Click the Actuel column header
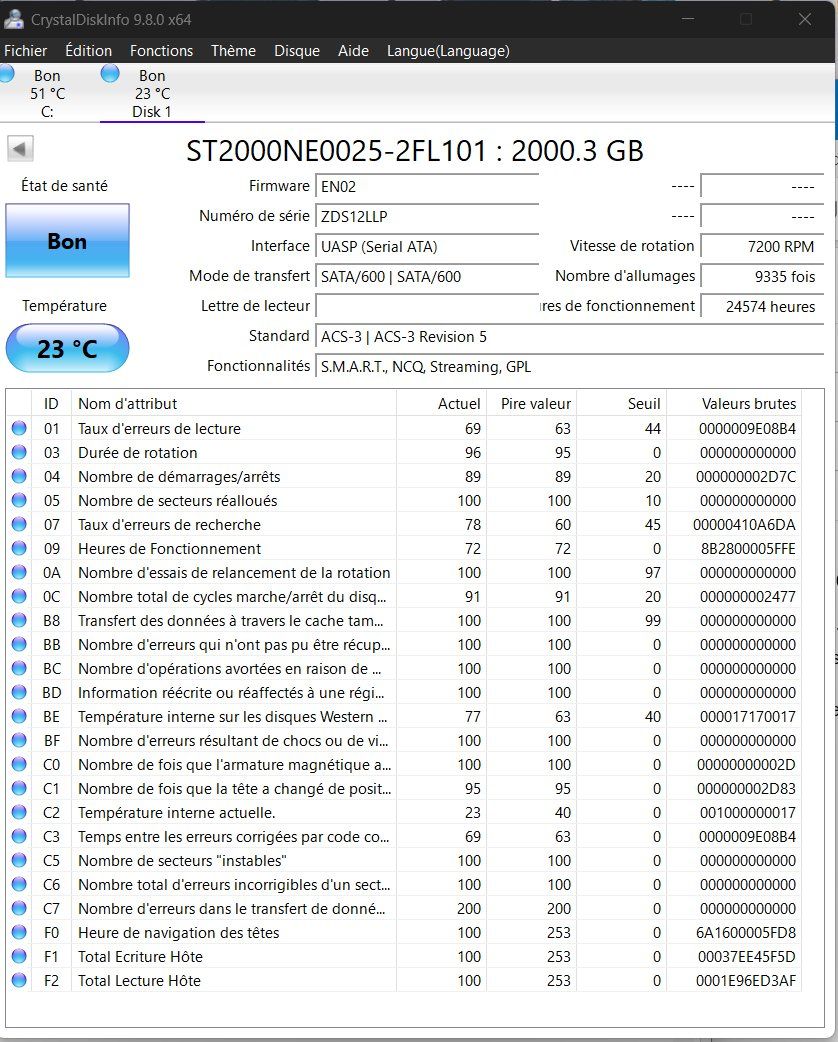 pyautogui.click(x=441, y=403)
